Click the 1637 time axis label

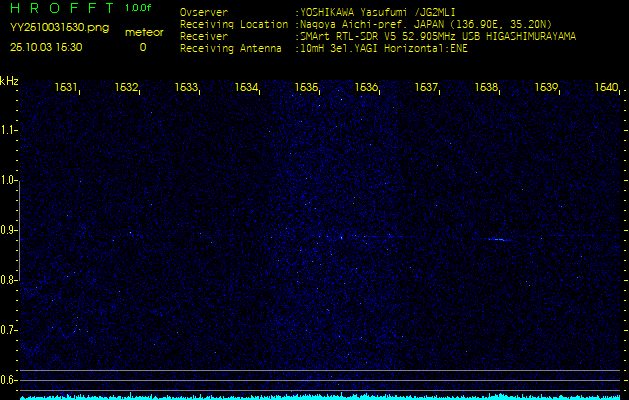pos(426,87)
